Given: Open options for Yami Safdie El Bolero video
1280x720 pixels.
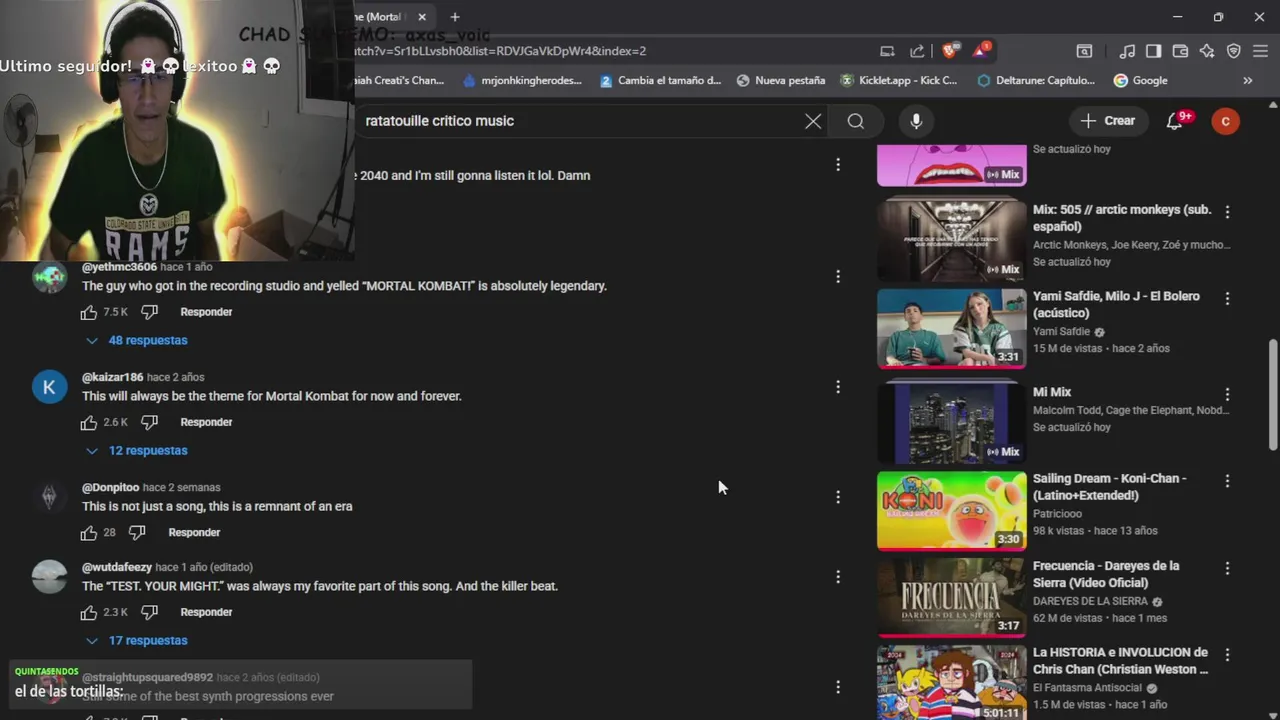Looking at the screenshot, I should [1227, 298].
